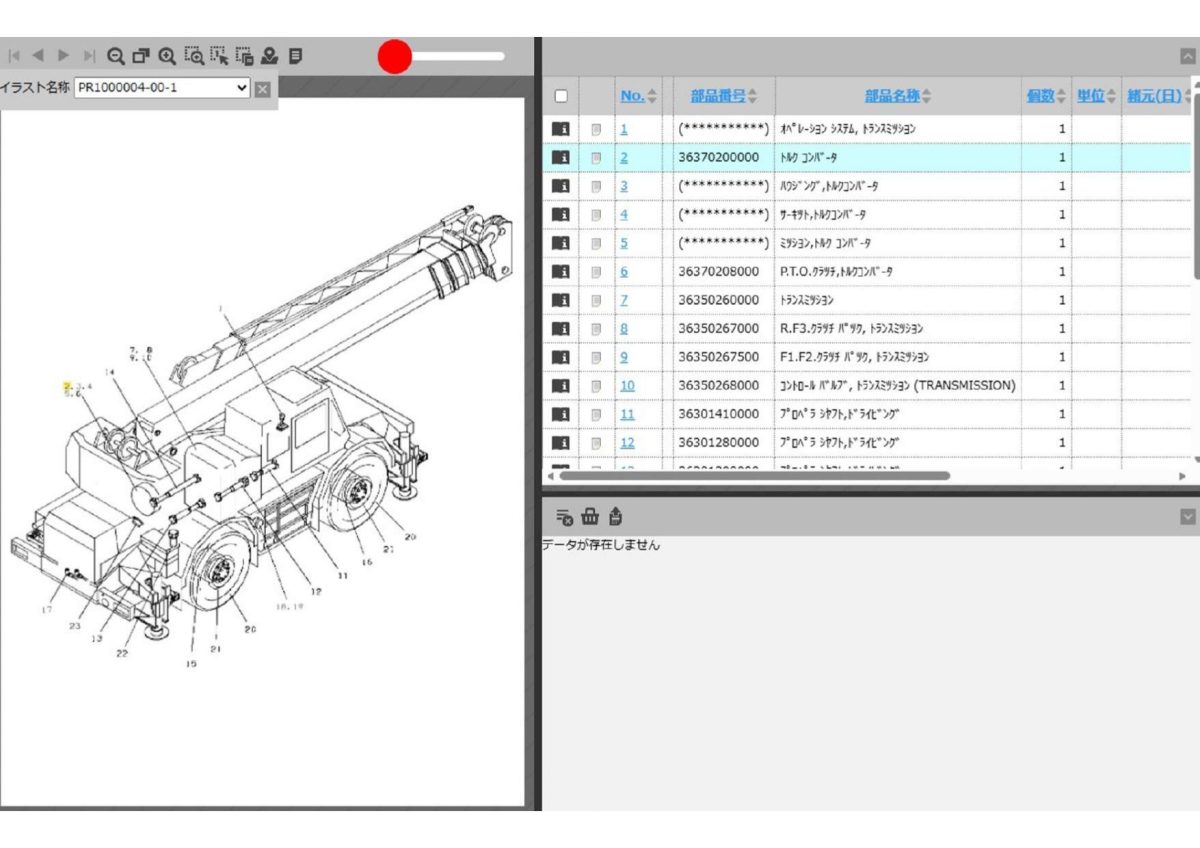Image resolution: width=1200 pixels, height=848 pixels.
Task: Click the clear list icon in lower panel
Action: coord(565,516)
